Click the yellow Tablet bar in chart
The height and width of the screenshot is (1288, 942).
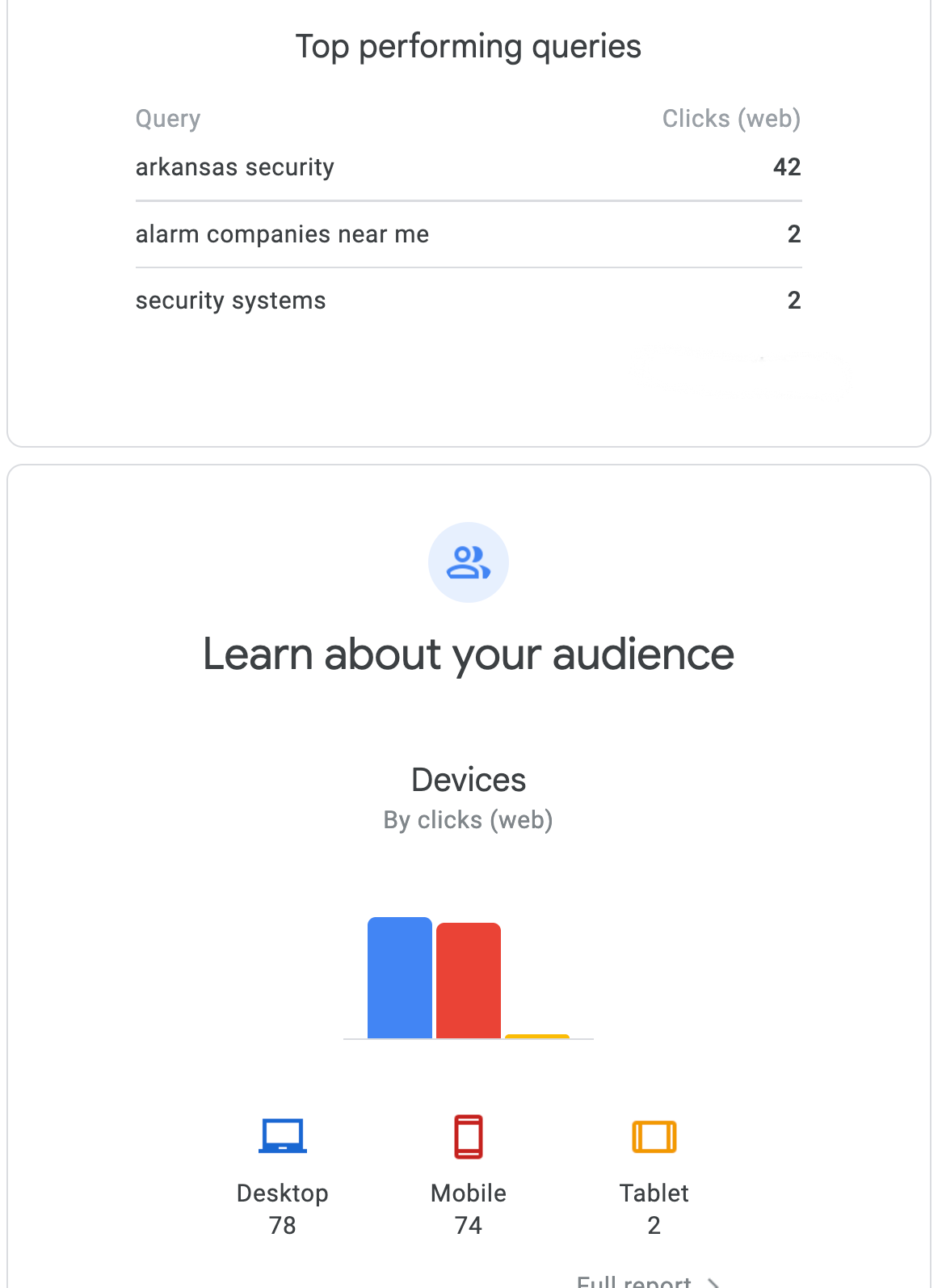pos(537,1036)
